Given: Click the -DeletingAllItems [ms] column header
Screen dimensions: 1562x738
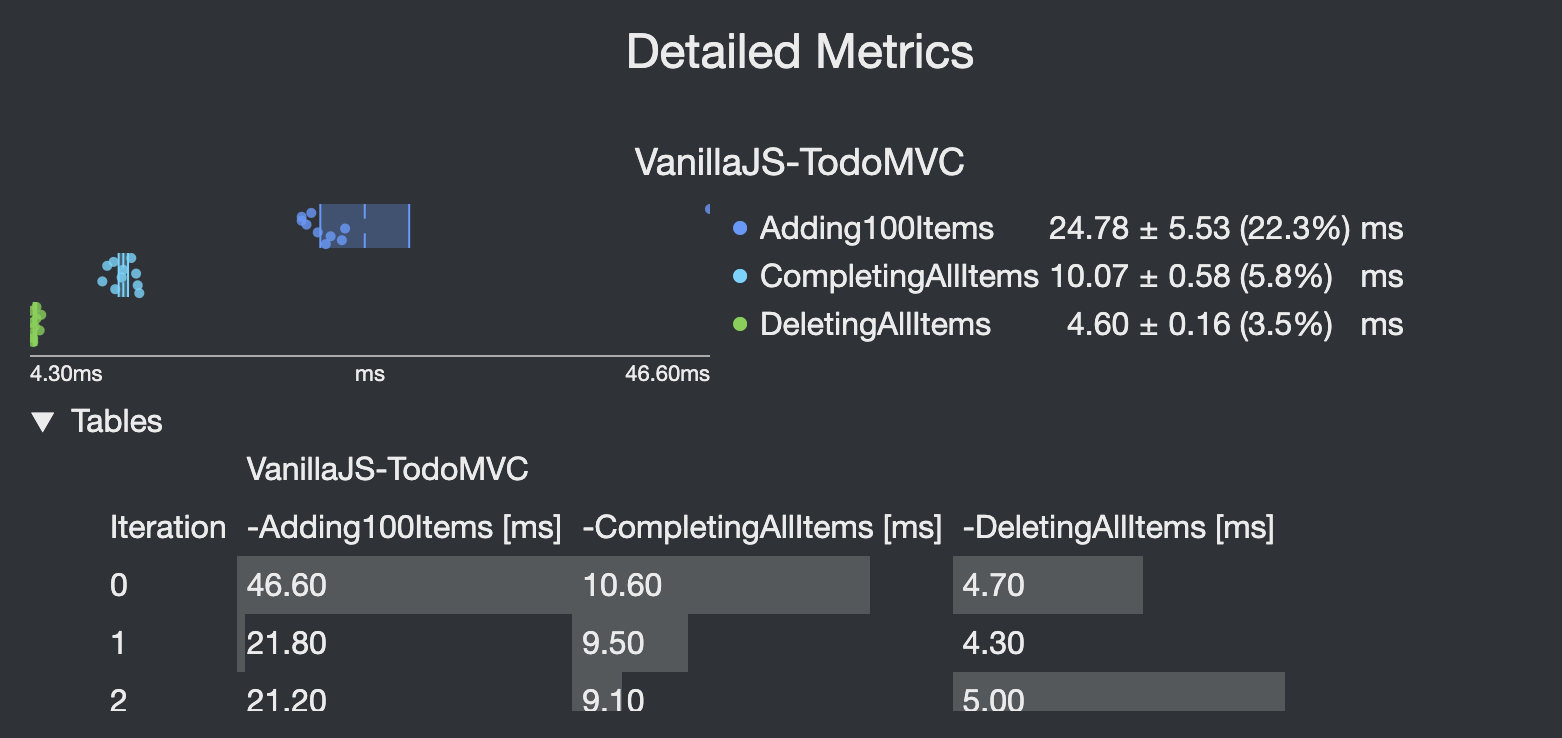Looking at the screenshot, I should (1118, 527).
